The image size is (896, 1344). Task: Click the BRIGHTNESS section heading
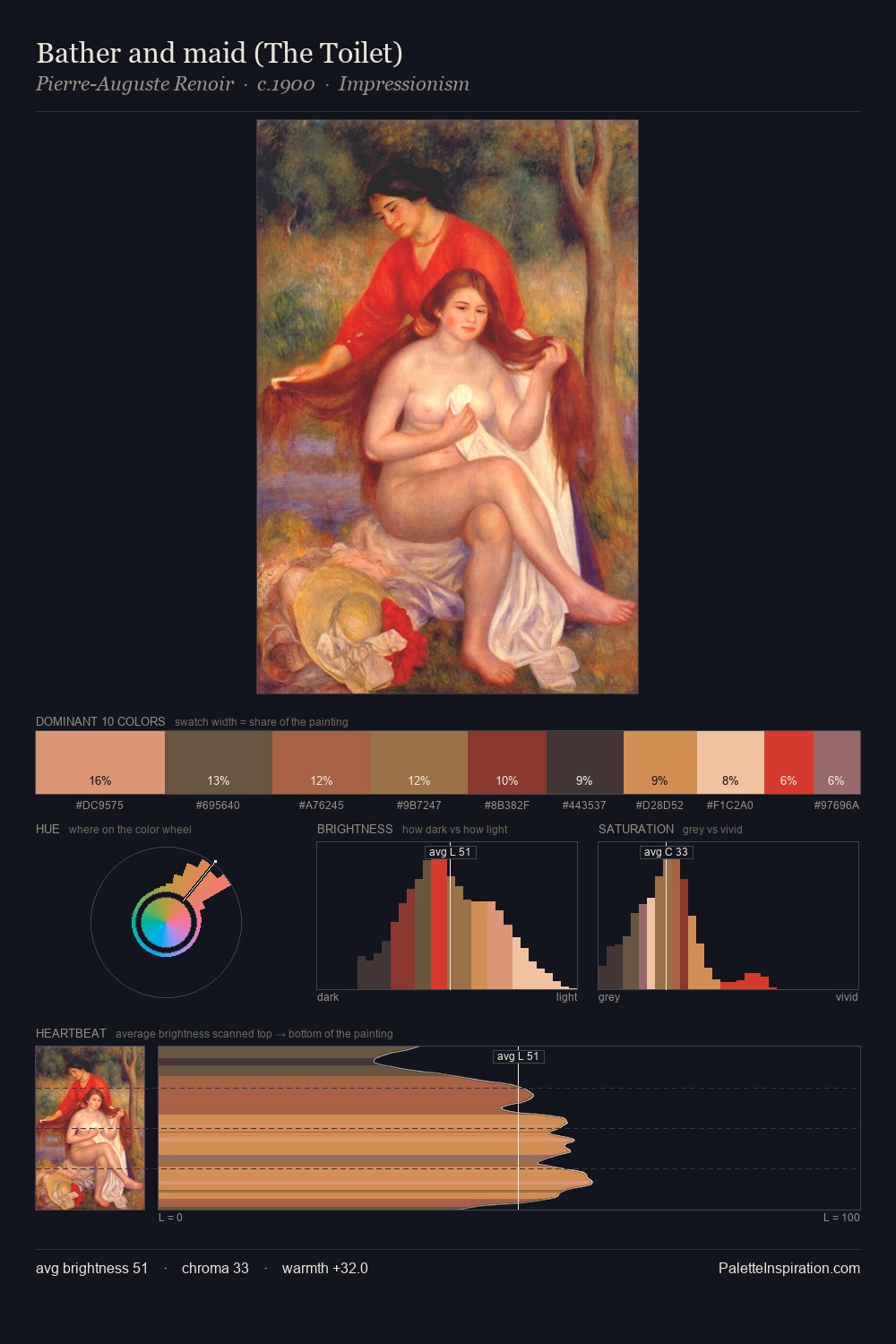[355, 829]
